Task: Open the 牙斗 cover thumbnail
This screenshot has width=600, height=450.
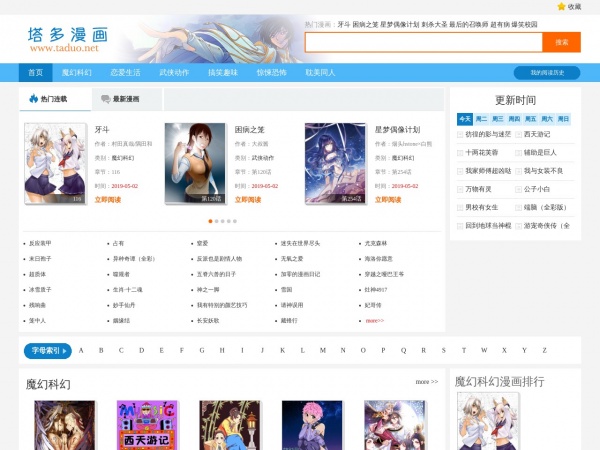Action: point(55,163)
